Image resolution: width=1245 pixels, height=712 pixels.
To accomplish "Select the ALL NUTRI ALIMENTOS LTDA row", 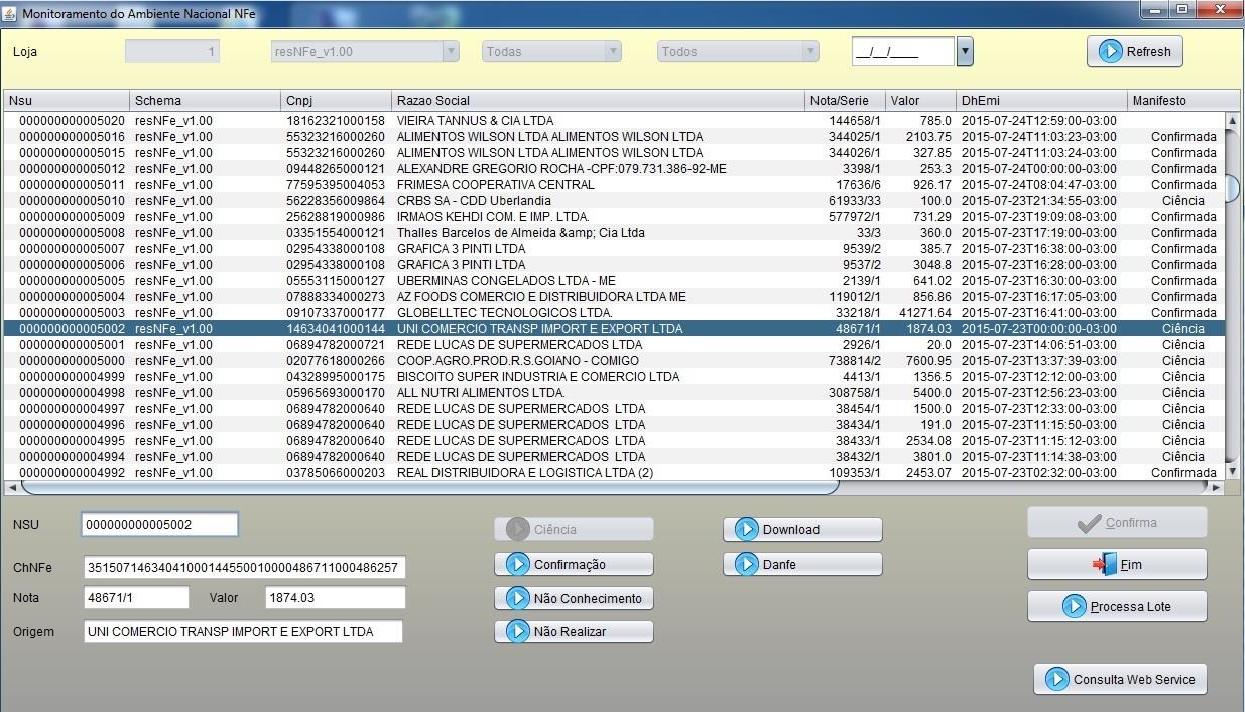I will [x=614, y=392].
